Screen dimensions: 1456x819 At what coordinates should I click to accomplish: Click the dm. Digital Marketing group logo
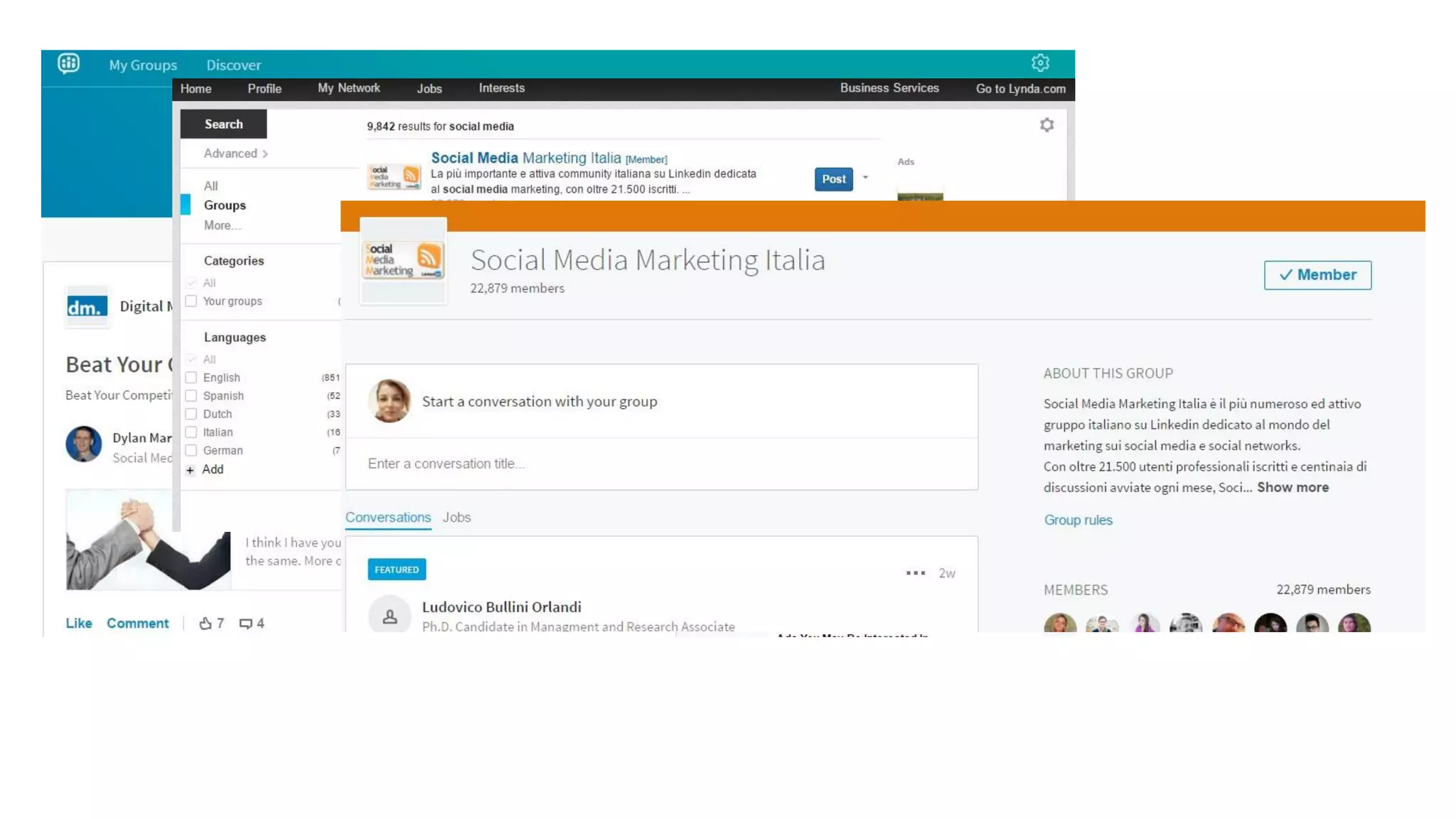[x=87, y=306]
